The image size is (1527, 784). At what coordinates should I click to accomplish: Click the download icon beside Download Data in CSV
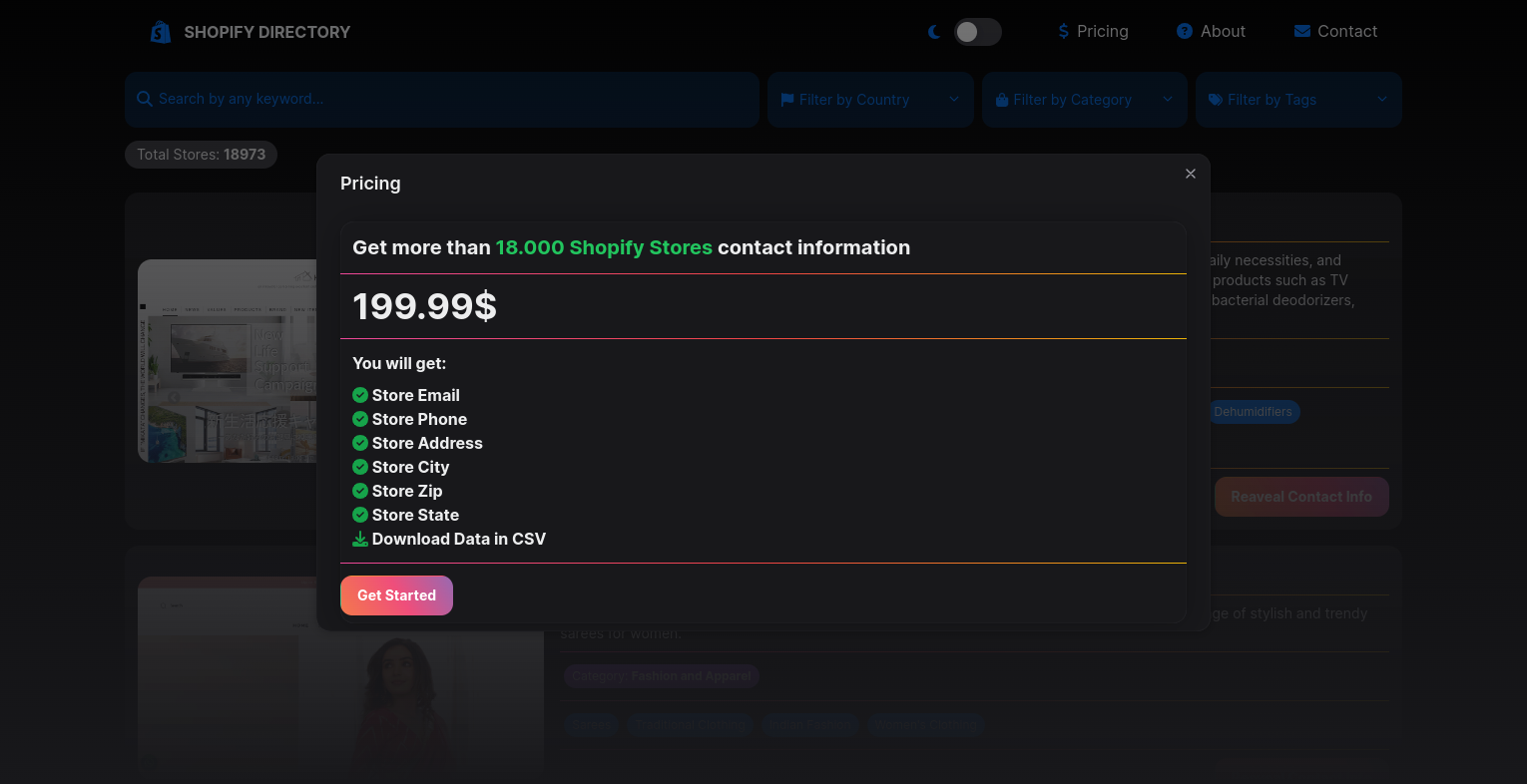coord(360,539)
